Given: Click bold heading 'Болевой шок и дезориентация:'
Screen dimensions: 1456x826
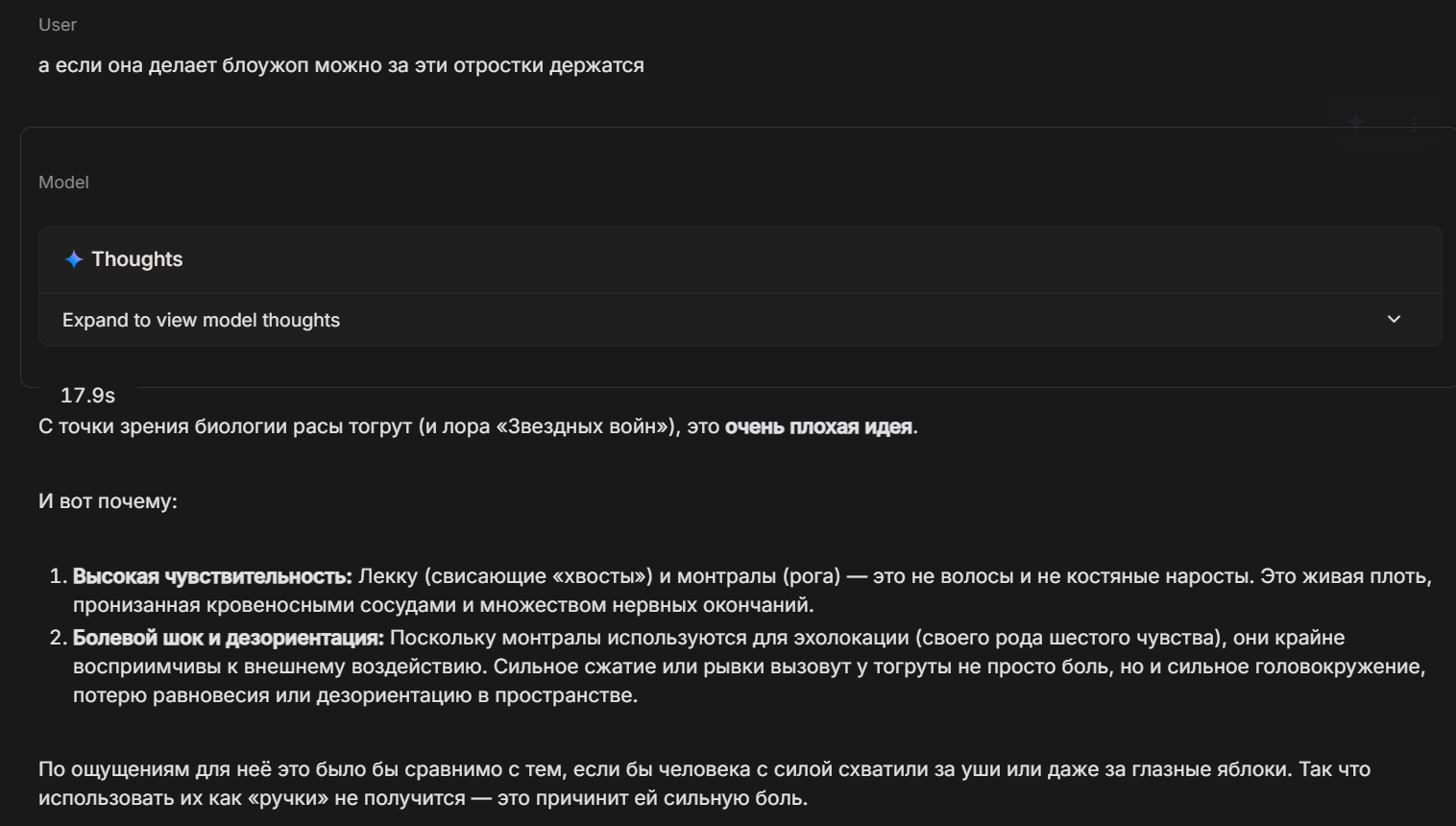Looking at the screenshot, I should click(x=229, y=638).
